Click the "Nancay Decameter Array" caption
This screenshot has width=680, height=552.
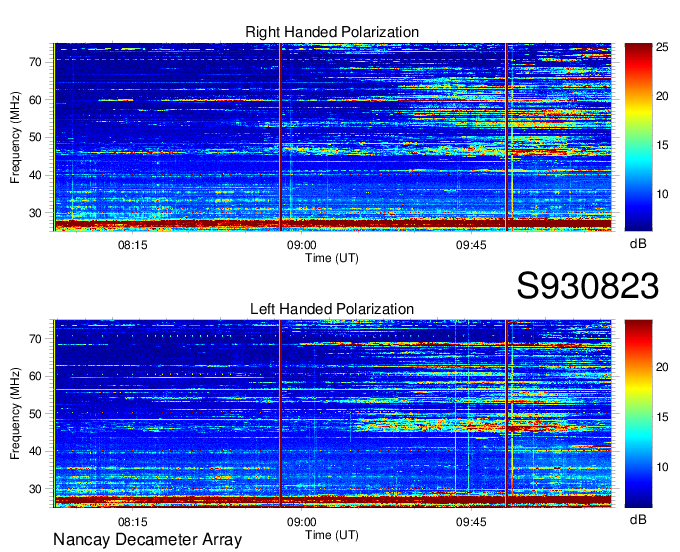click(147, 540)
